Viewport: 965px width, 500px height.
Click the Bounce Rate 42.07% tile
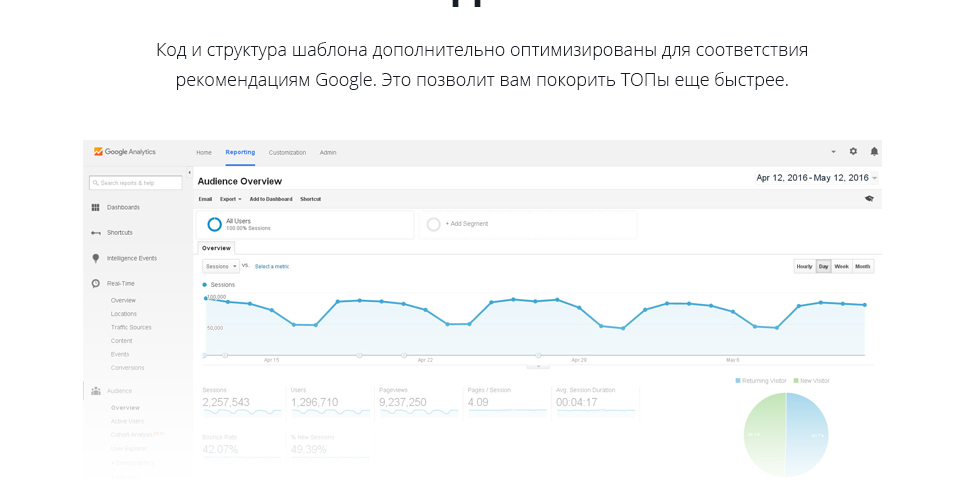click(x=242, y=447)
